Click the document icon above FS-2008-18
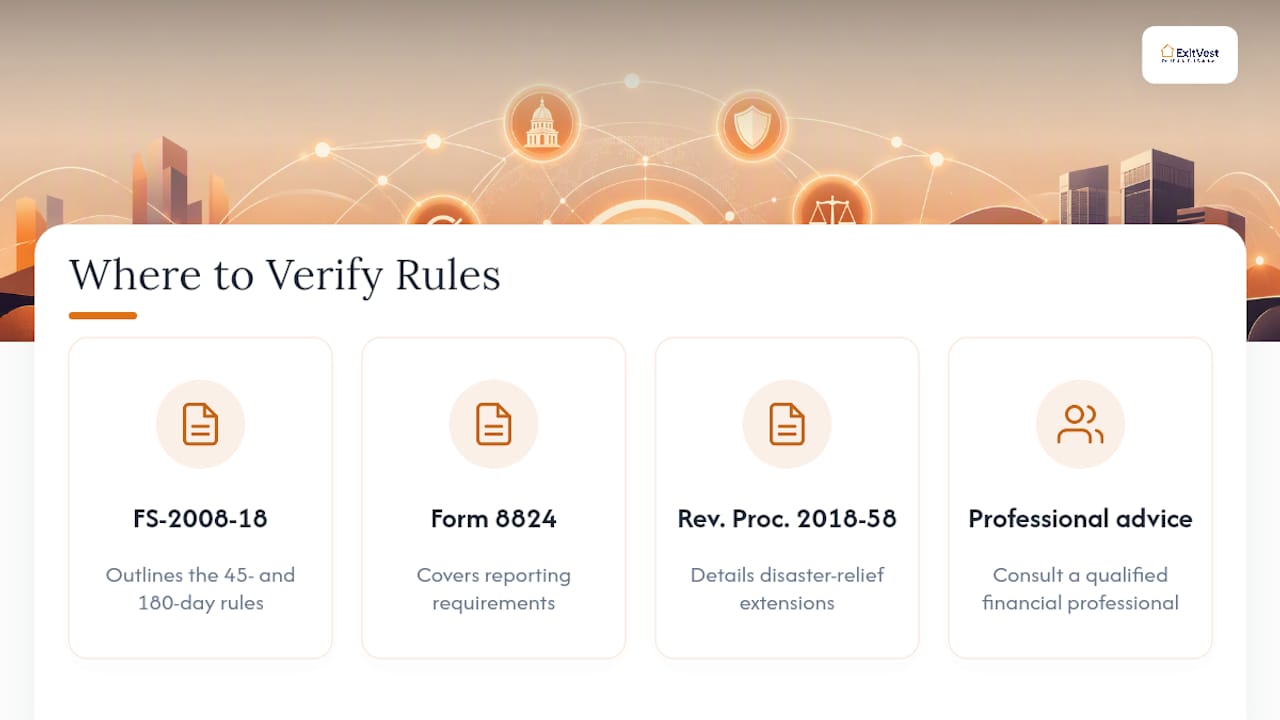The image size is (1280, 720). click(200, 424)
